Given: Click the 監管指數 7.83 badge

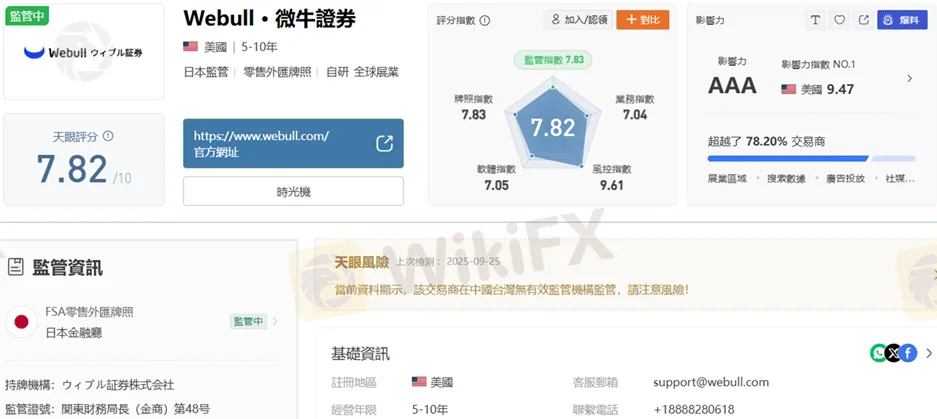Looking at the screenshot, I should click(553, 60).
